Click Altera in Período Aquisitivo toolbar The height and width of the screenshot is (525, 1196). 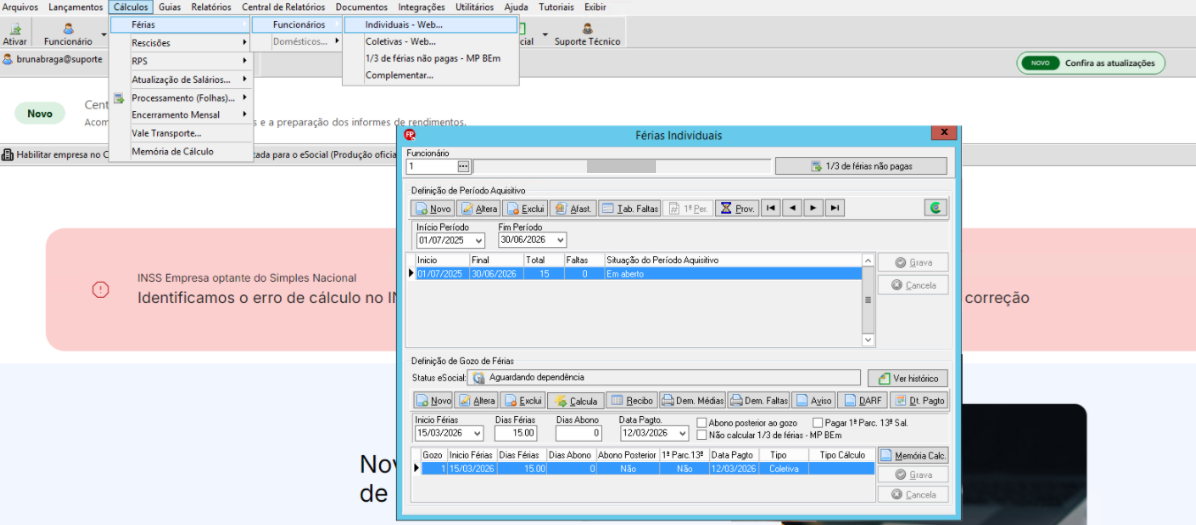pos(478,208)
